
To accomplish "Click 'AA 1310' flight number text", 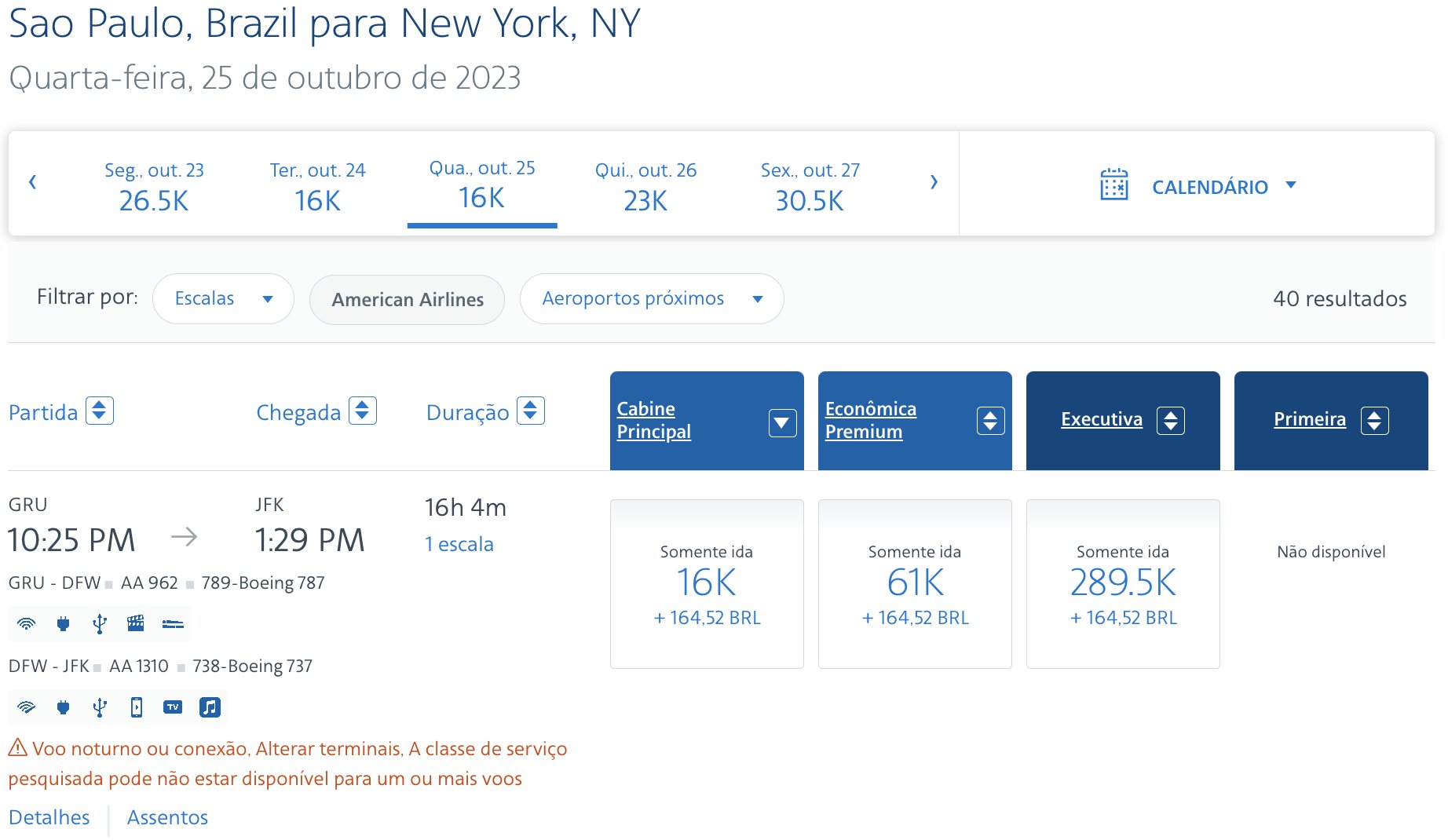I will click(x=139, y=666).
